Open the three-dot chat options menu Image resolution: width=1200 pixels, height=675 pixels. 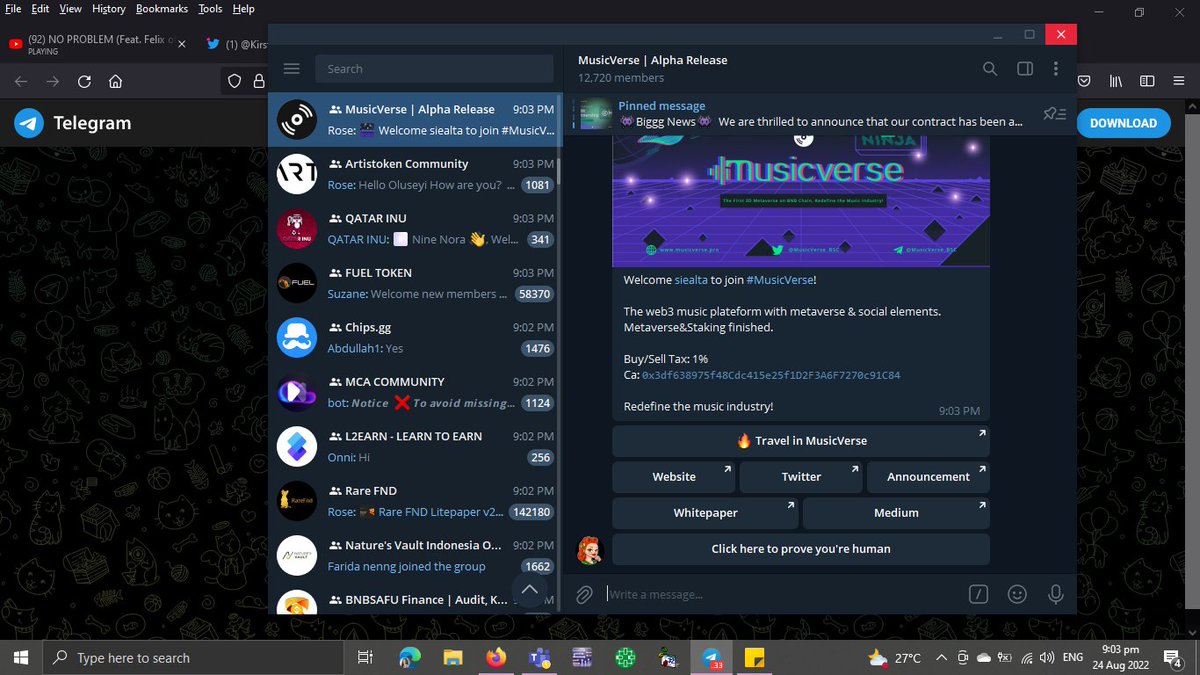click(x=1056, y=69)
